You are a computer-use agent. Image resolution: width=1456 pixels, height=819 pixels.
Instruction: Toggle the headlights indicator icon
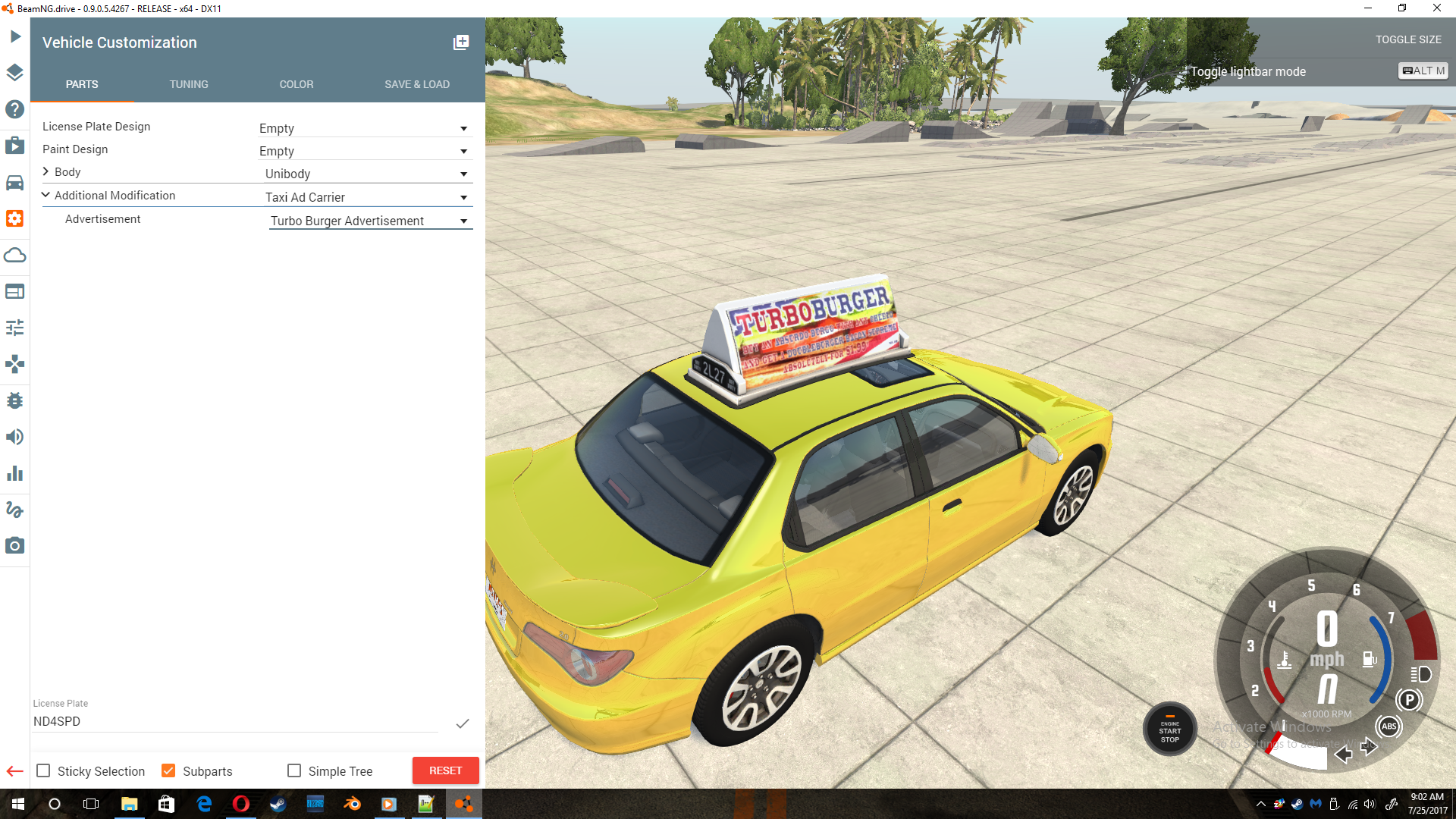click(x=1420, y=674)
